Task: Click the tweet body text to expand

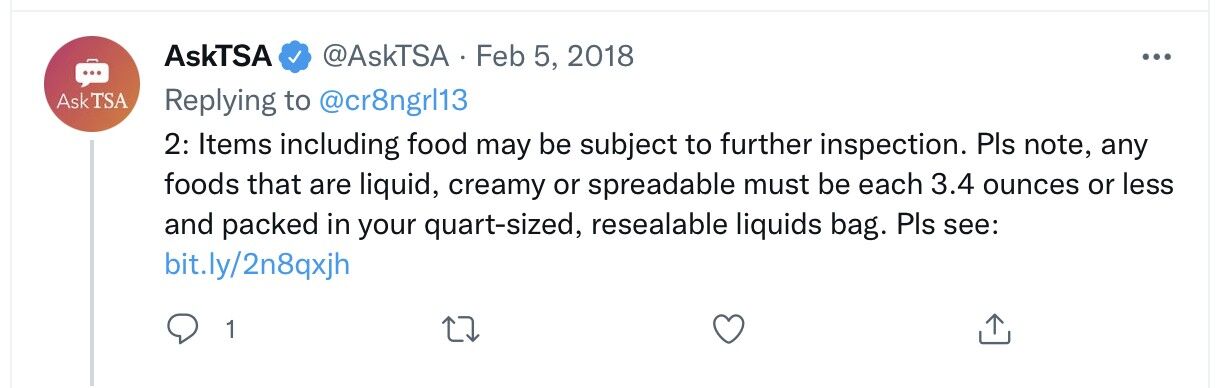Action: 669,206
